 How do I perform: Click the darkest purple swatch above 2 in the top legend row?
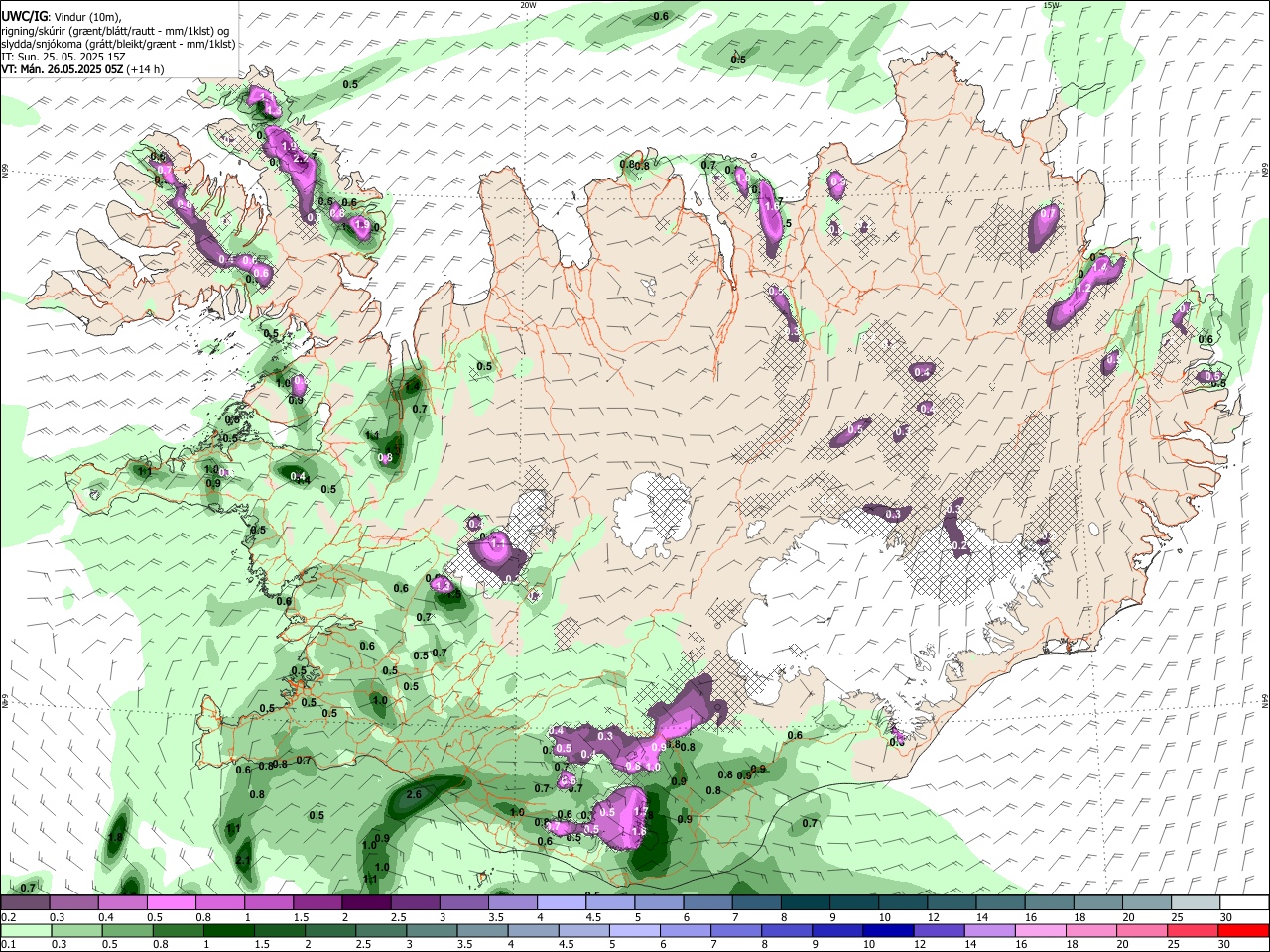(366, 902)
